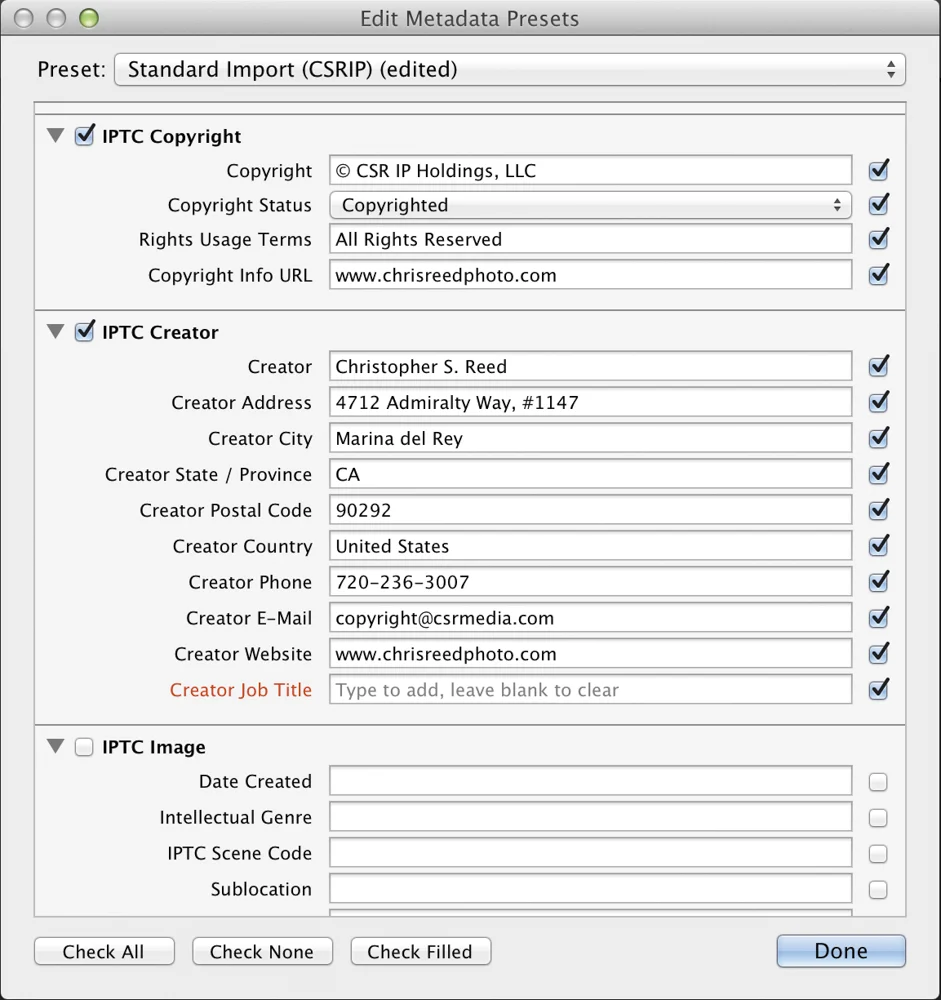Viewport: 941px width, 1000px height.
Task: Toggle the Copyright Info URL checkbox
Action: [x=878, y=275]
